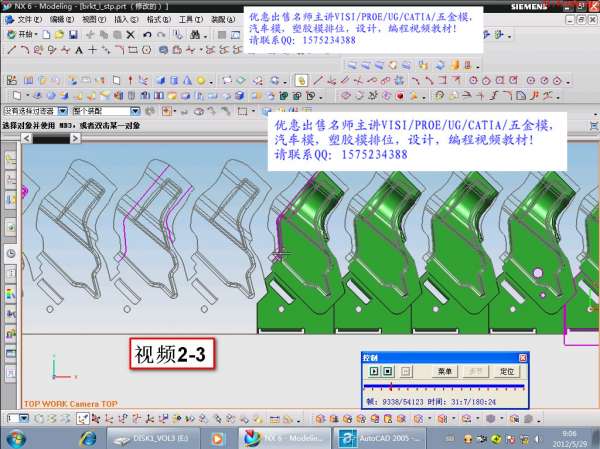Screen dimensions: 600x449
Task: Open the 文件 (File) menu
Action: [x=29, y=19]
